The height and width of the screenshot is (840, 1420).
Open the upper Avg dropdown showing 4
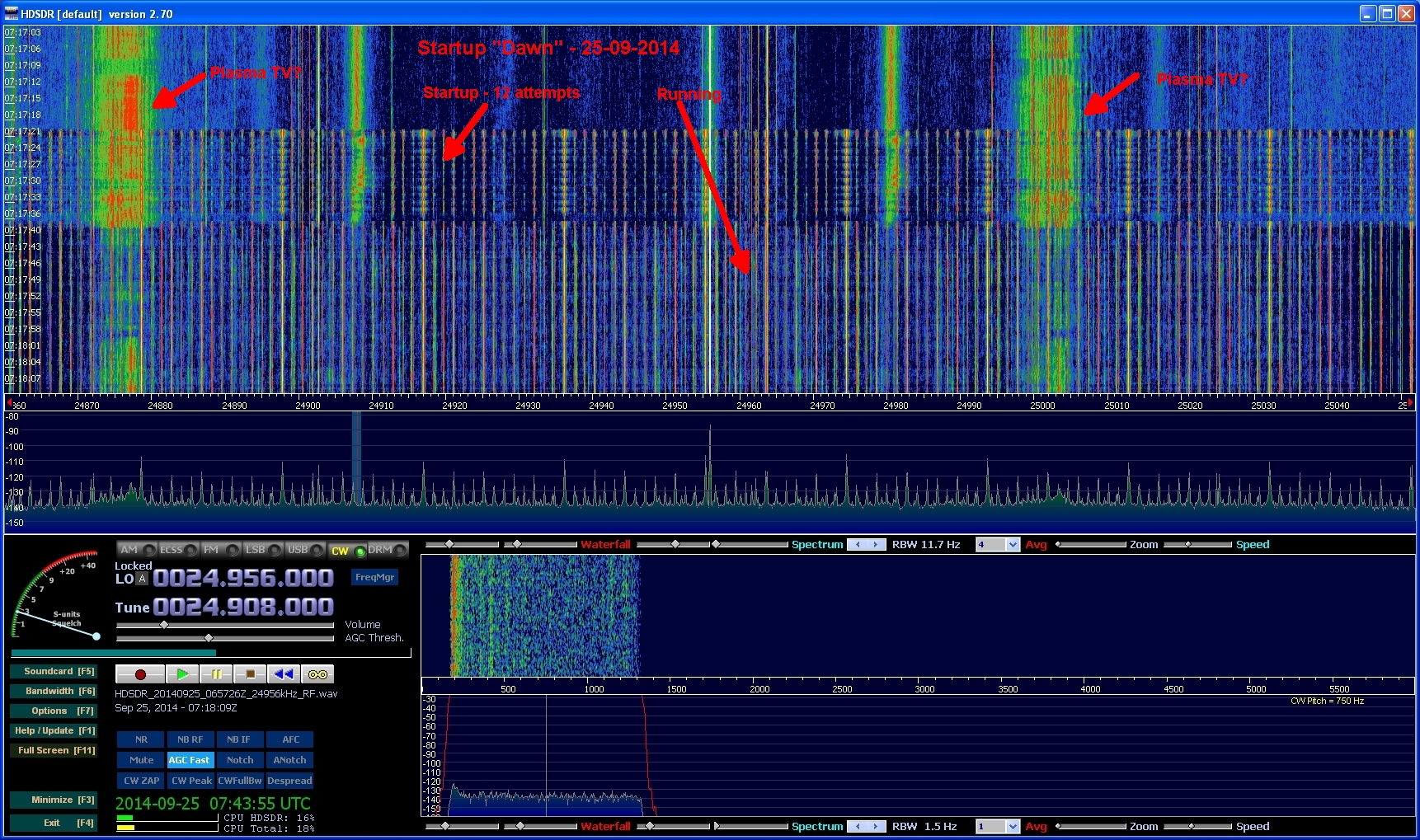pyautogui.click(x=998, y=545)
